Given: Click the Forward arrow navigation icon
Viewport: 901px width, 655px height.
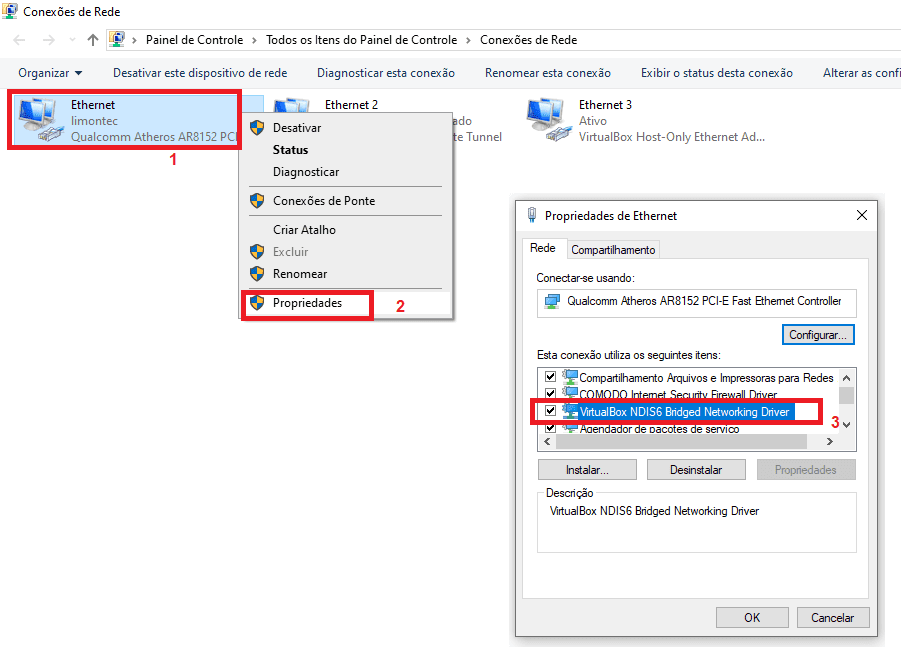Looking at the screenshot, I should 49,40.
